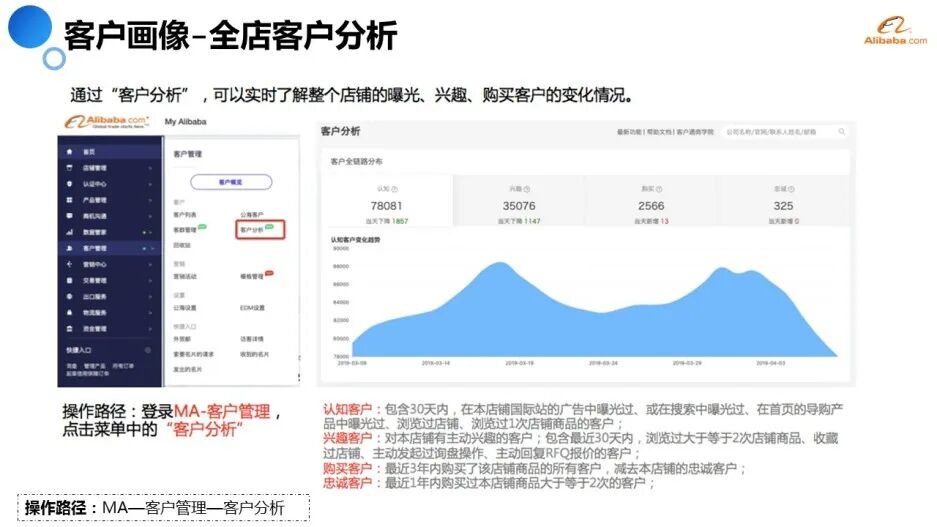Click the info icon next to 购买
This screenshot has height=527, width=937.
point(659,189)
